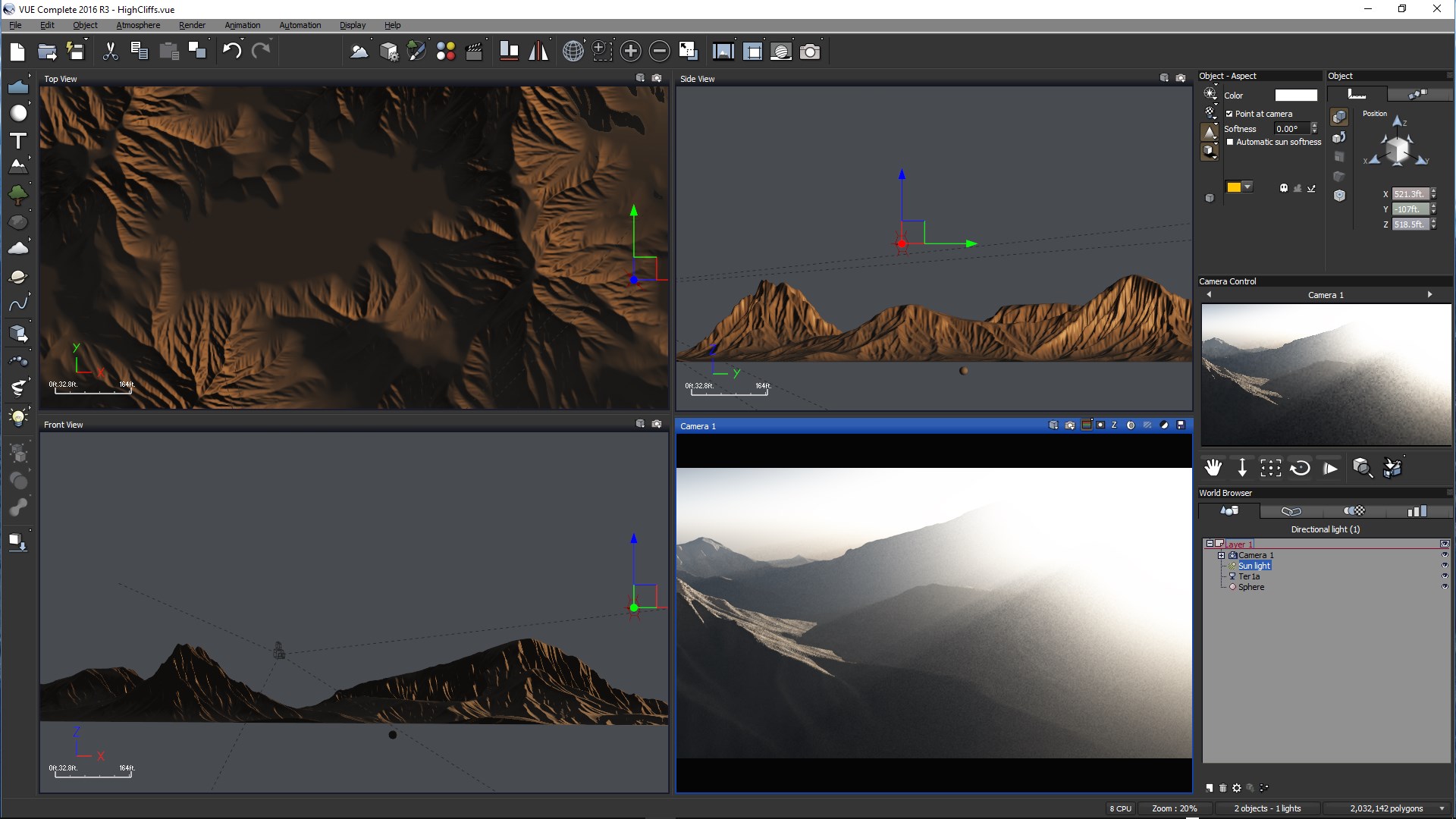This screenshot has width=1456, height=819.
Task: Open the Atmosphere menu
Action: click(x=138, y=25)
